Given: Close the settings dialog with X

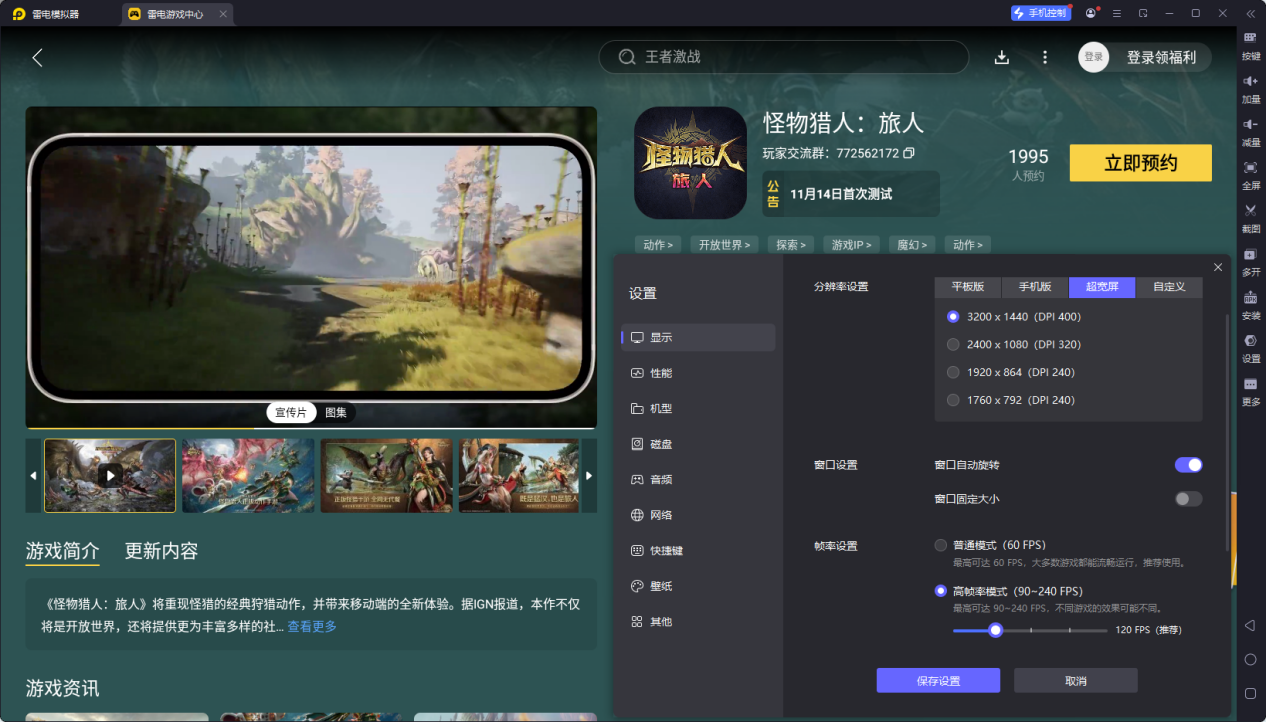Looking at the screenshot, I should tap(1217, 267).
